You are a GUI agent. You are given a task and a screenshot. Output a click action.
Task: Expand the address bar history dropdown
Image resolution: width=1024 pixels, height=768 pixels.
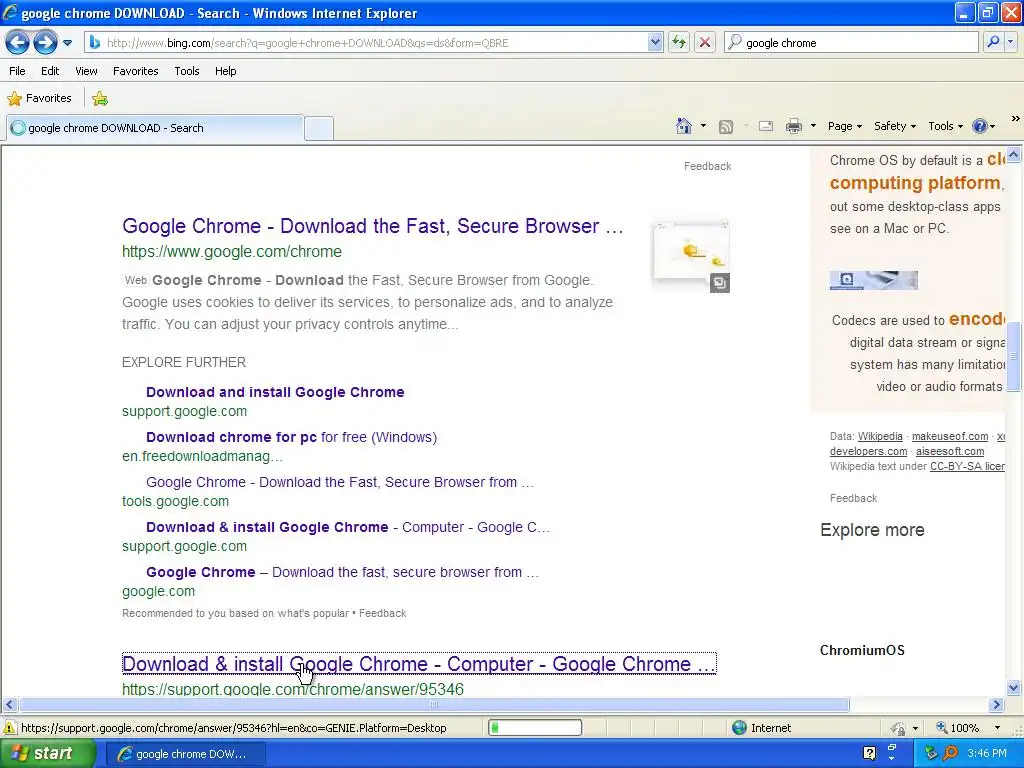tap(655, 43)
